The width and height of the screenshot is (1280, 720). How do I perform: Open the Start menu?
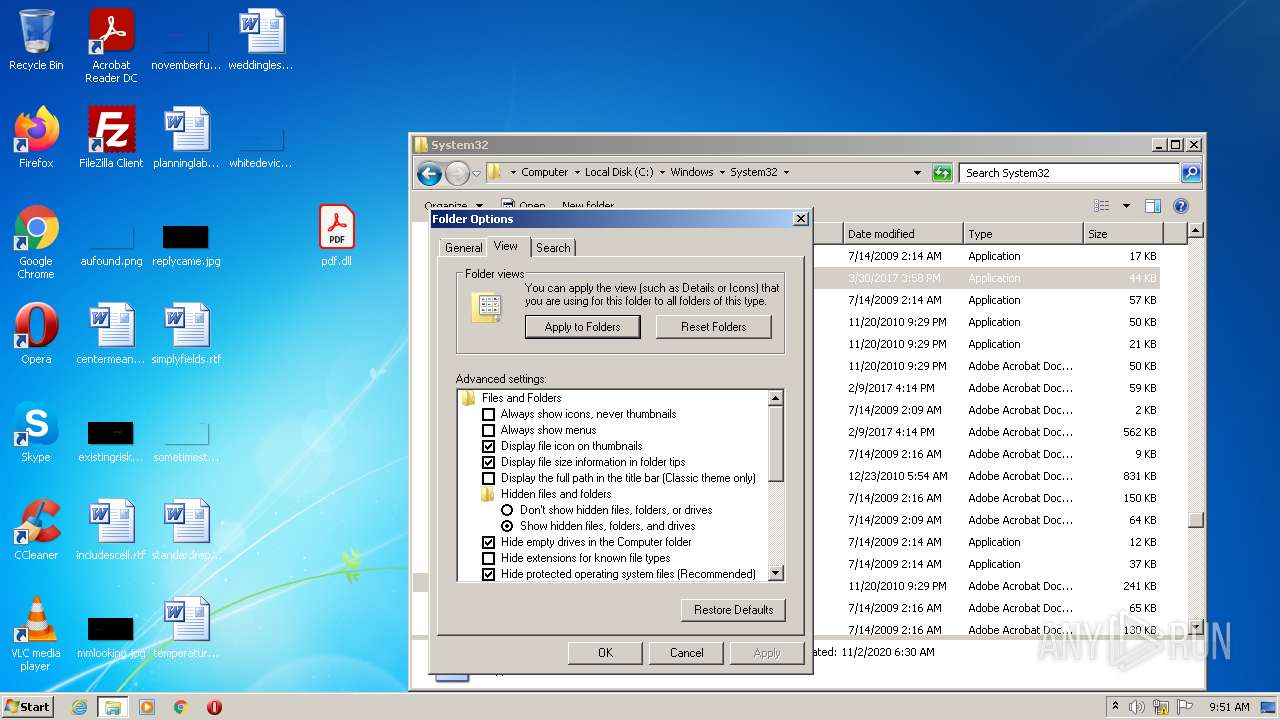pyautogui.click(x=28, y=707)
